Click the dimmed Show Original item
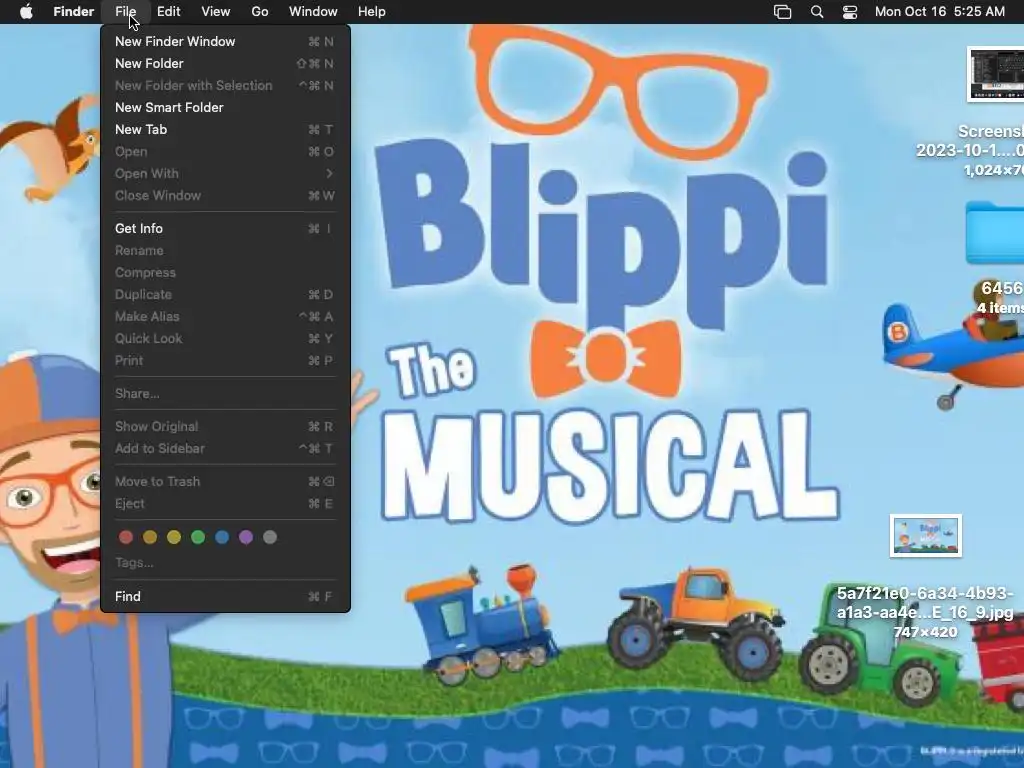 tap(225, 426)
